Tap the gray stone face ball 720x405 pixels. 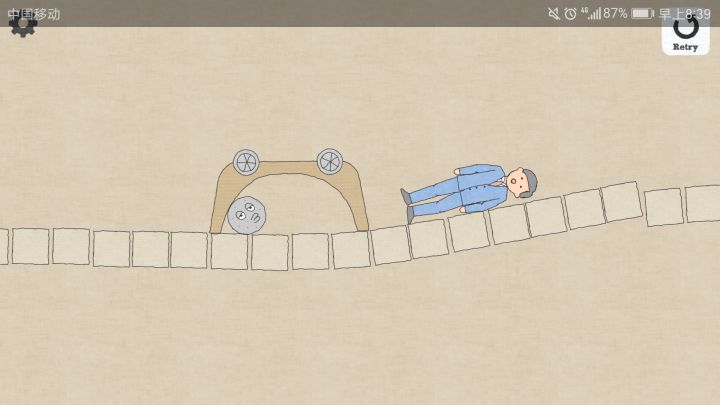(247, 215)
